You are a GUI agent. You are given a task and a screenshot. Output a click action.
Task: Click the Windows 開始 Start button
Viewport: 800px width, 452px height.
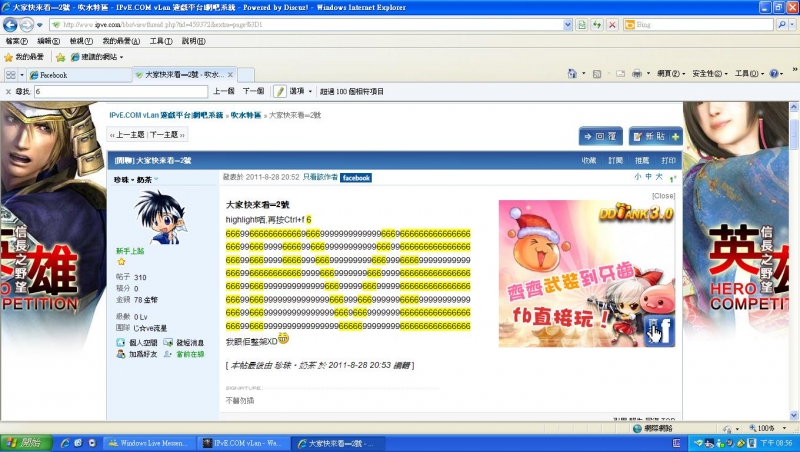[26, 443]
